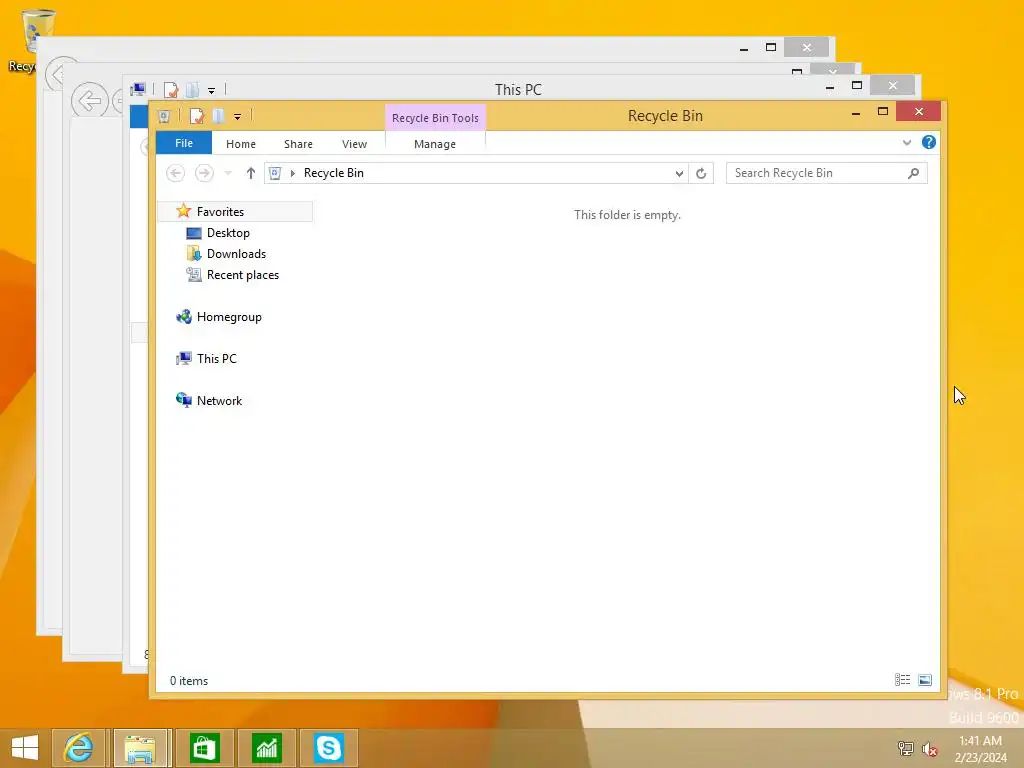Click the New folder quick access icon in Recycle Bin
Image resolution: width=1024 pixels, height=768 pixels.
[219, 116]
